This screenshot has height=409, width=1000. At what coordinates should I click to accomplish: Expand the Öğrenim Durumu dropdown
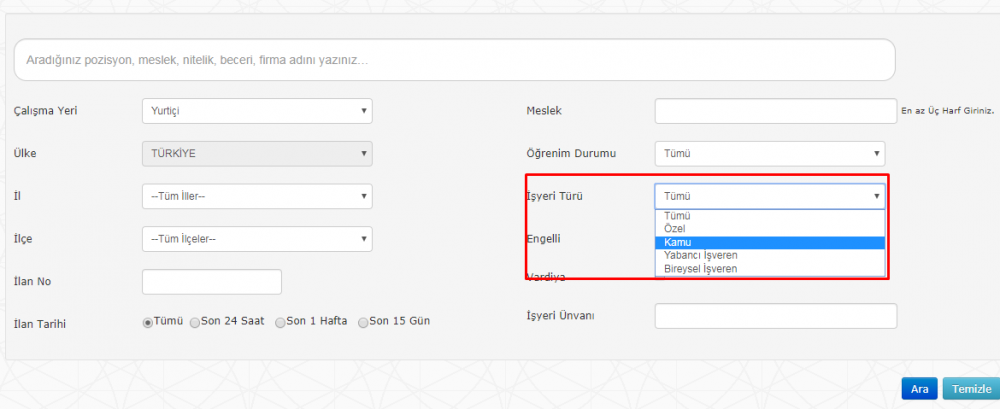tap(769, 154)
